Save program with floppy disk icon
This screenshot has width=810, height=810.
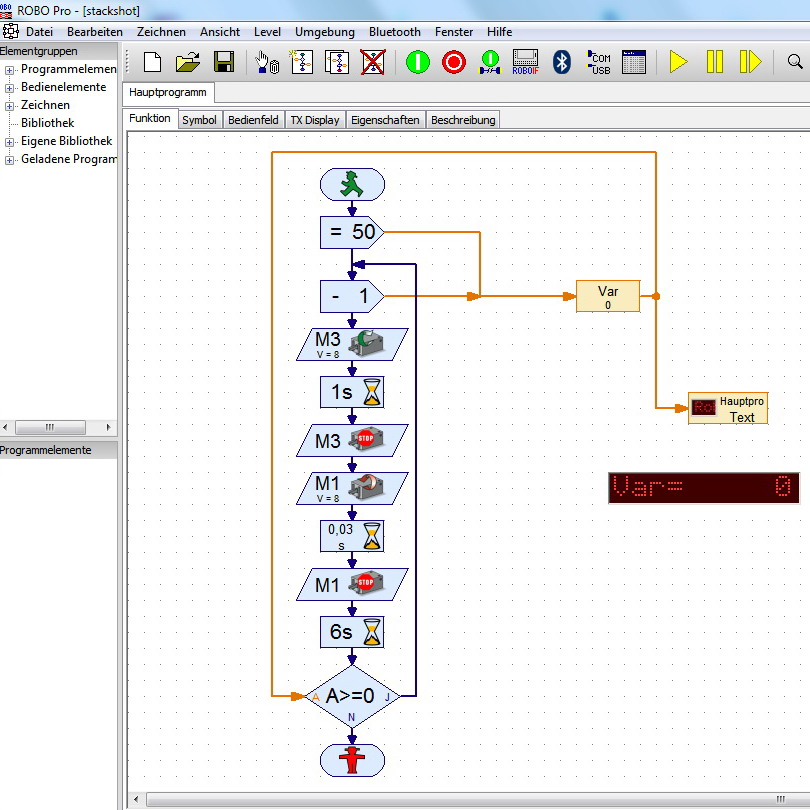pyautogui.click(x=224, y=62)
